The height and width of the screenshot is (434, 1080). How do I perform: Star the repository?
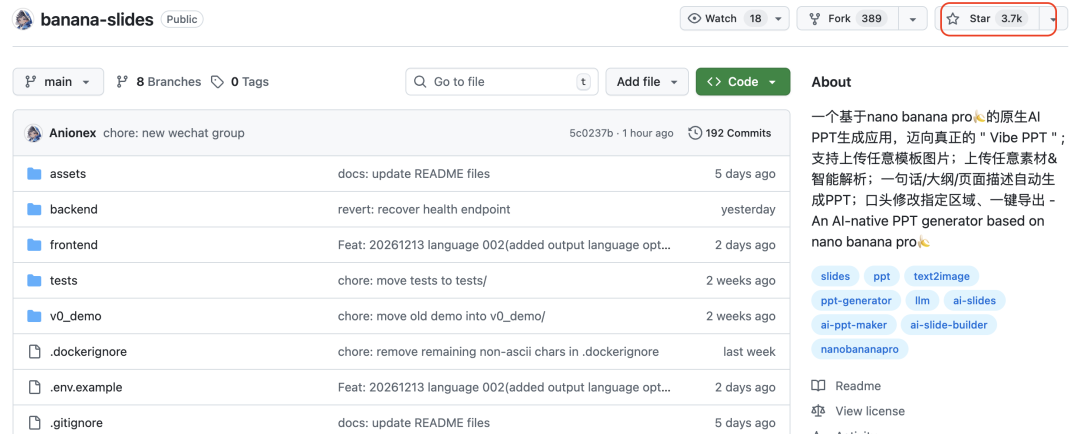987,19
